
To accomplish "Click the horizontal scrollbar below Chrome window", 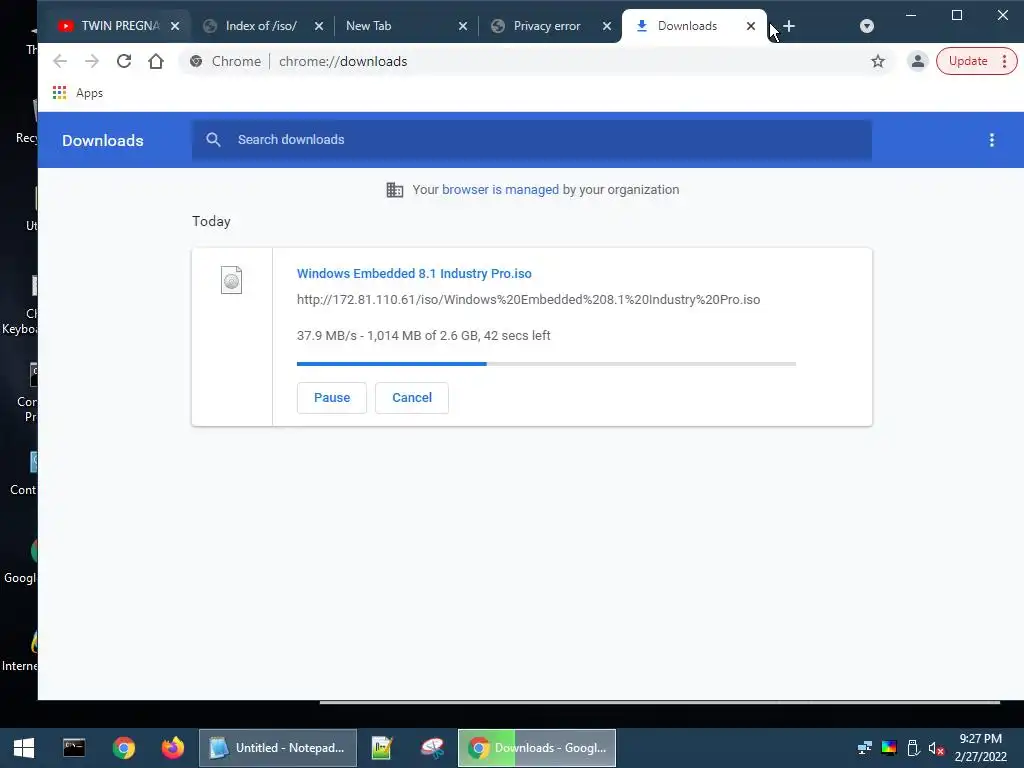I will [660, 703].
